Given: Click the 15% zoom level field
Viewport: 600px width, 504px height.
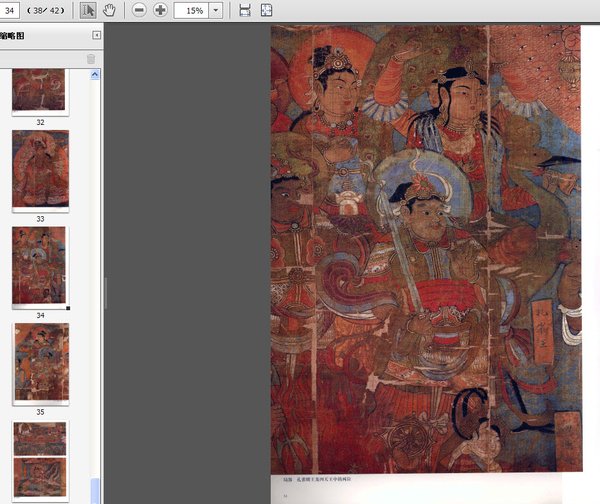Looking at the screenshot, I should [191, 10].
